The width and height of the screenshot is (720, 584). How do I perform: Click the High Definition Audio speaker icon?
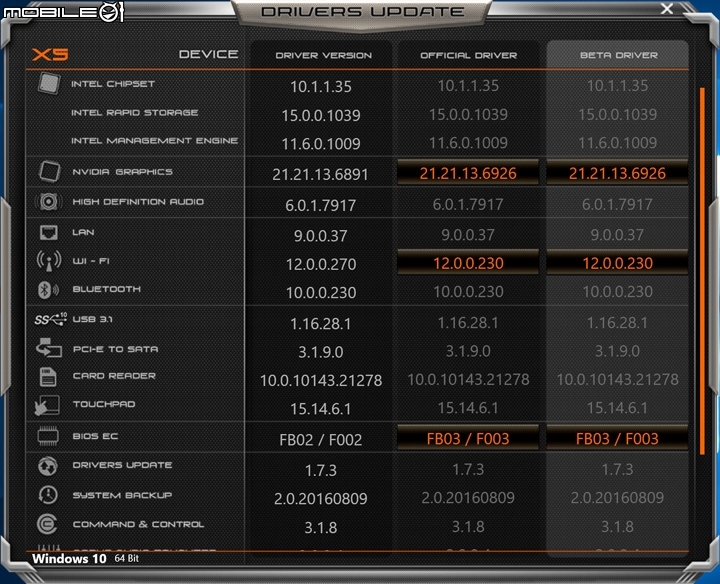[x=48, y=202]
